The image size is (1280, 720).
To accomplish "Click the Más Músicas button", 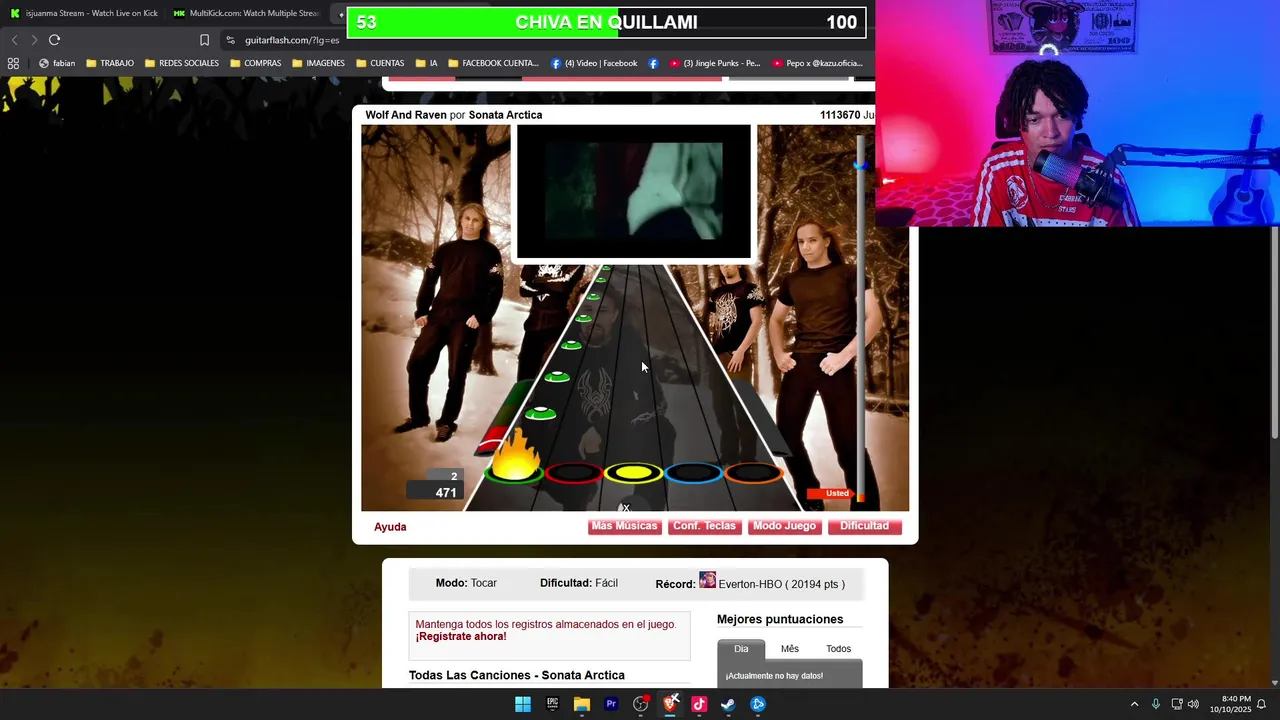I will [624, 526].
